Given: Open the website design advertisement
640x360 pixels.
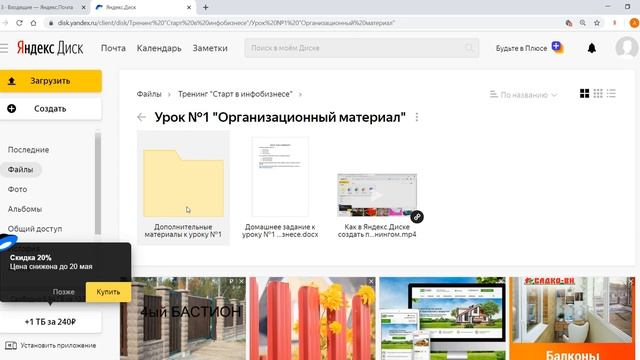Looking at the screenshot, I should (442, 319).
